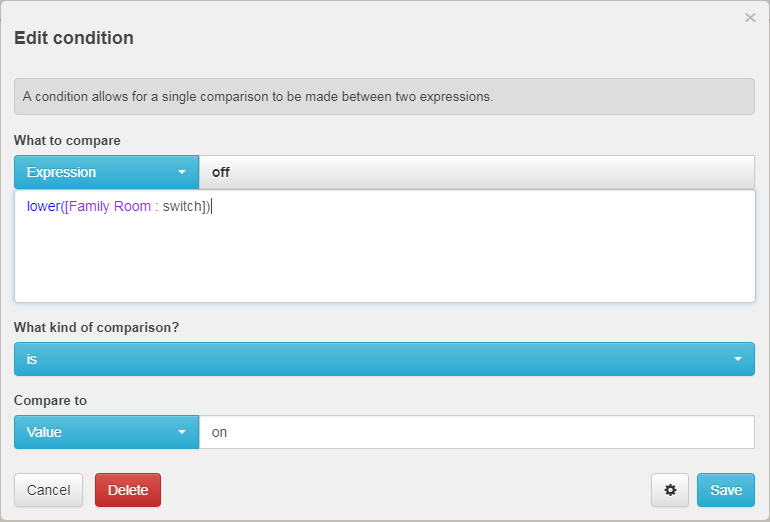770x522 pixels.
Task: Click inside the expression editor empty area
Action: [385, 260]
